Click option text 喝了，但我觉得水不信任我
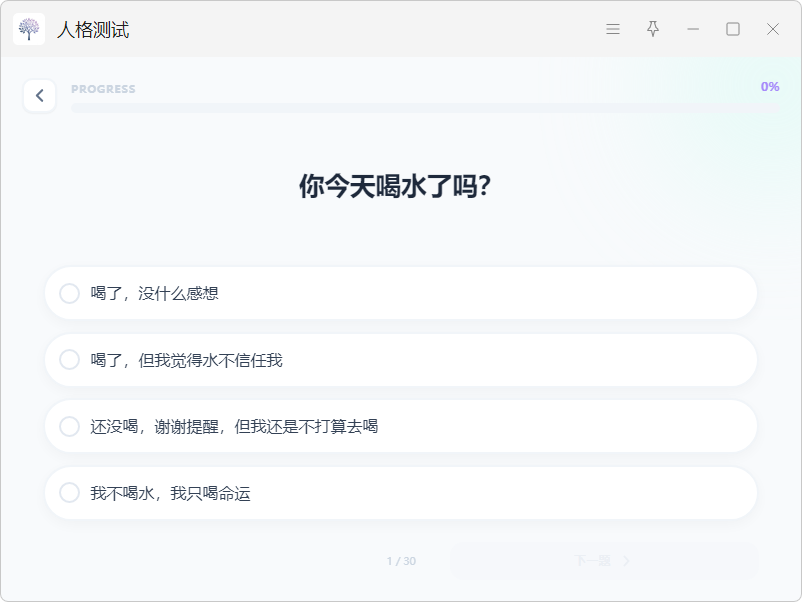The height and width of the screenshot is (602, 802). point(187,360)
